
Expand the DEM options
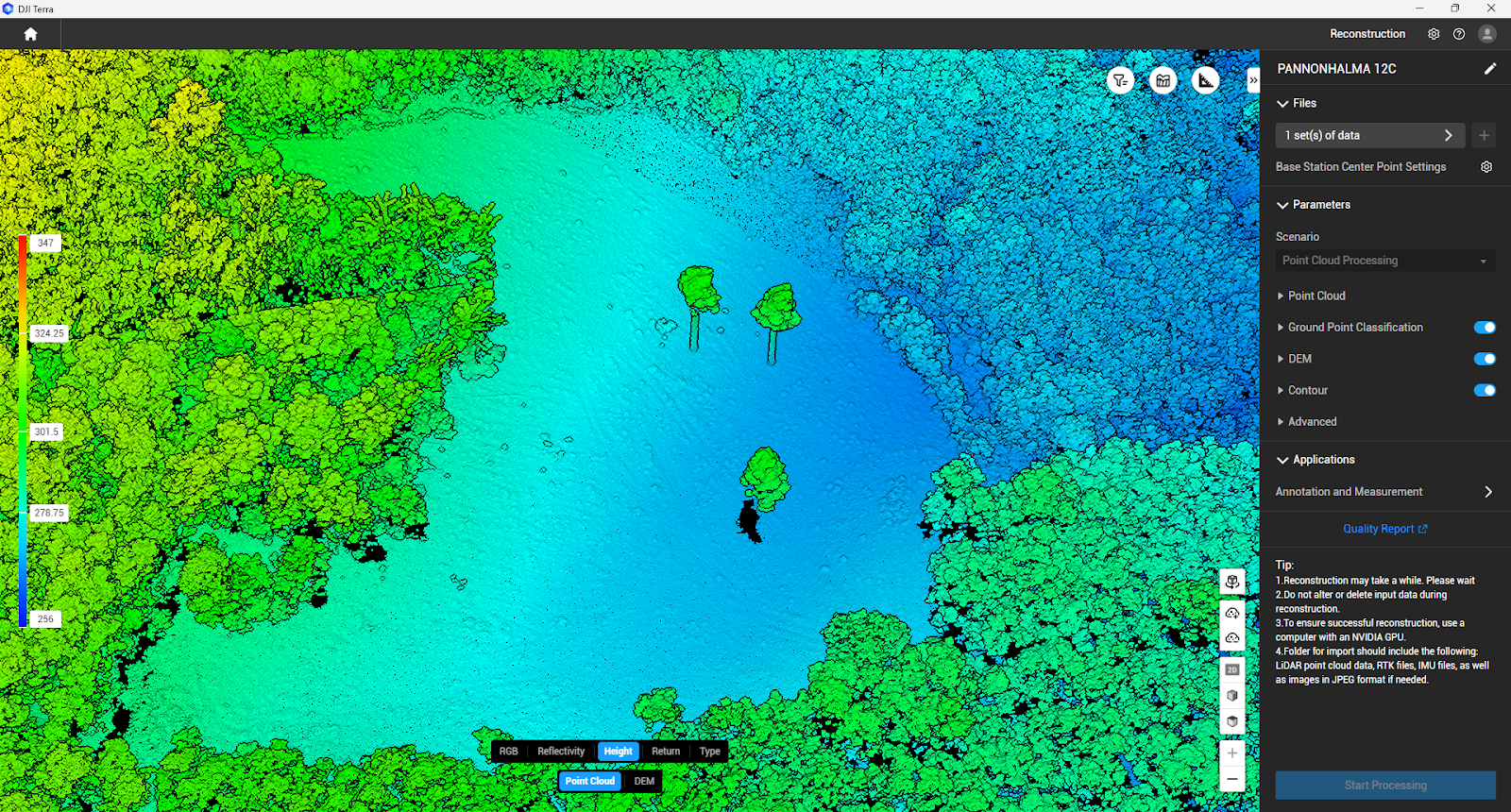click(1294, 359)
